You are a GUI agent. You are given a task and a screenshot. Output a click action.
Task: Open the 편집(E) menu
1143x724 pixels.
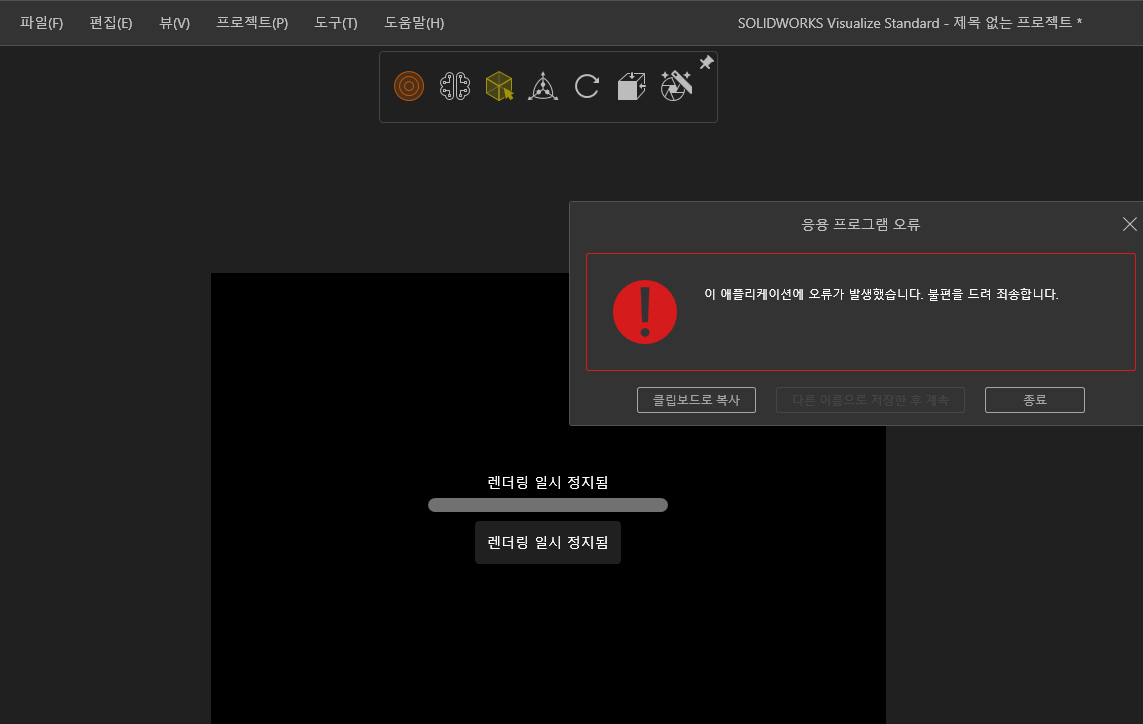(x=111, y=23)
